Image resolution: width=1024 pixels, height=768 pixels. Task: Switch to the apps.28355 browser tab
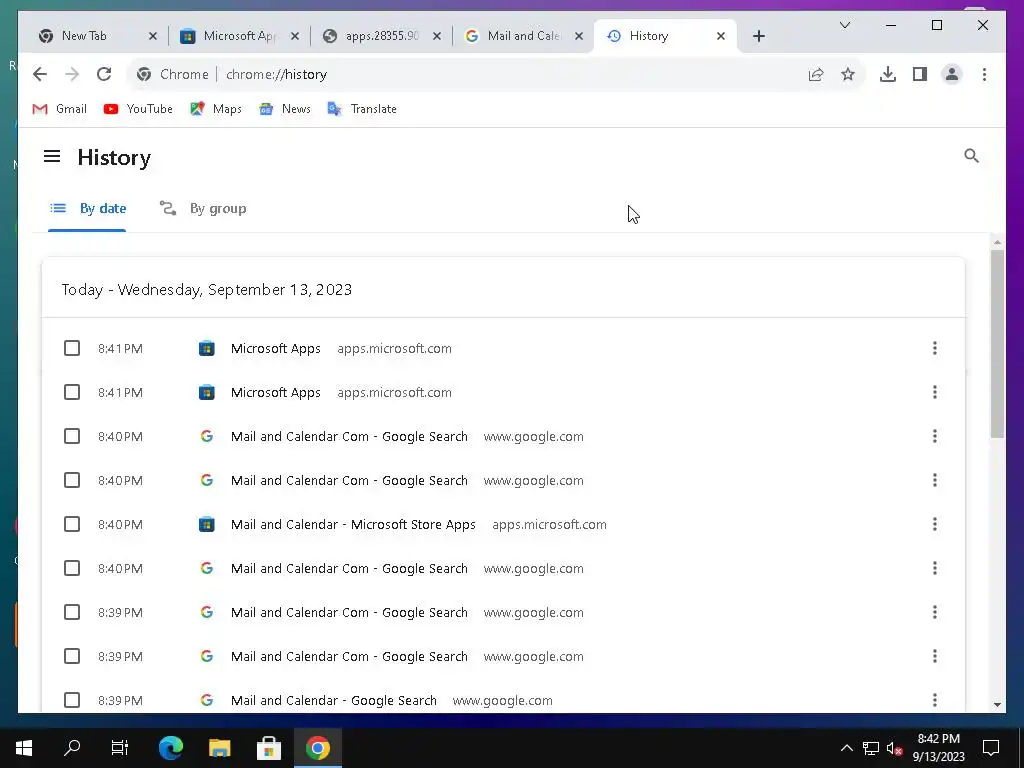pyautogui.click(x=381, y=36)
